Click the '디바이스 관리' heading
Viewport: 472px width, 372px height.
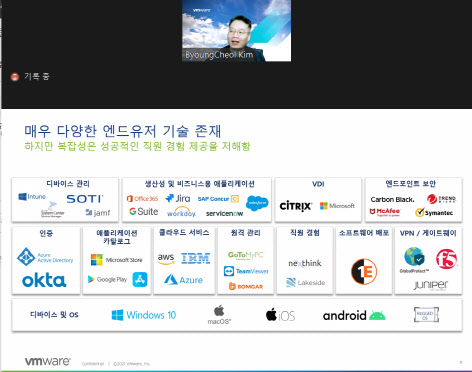[68, 184]
